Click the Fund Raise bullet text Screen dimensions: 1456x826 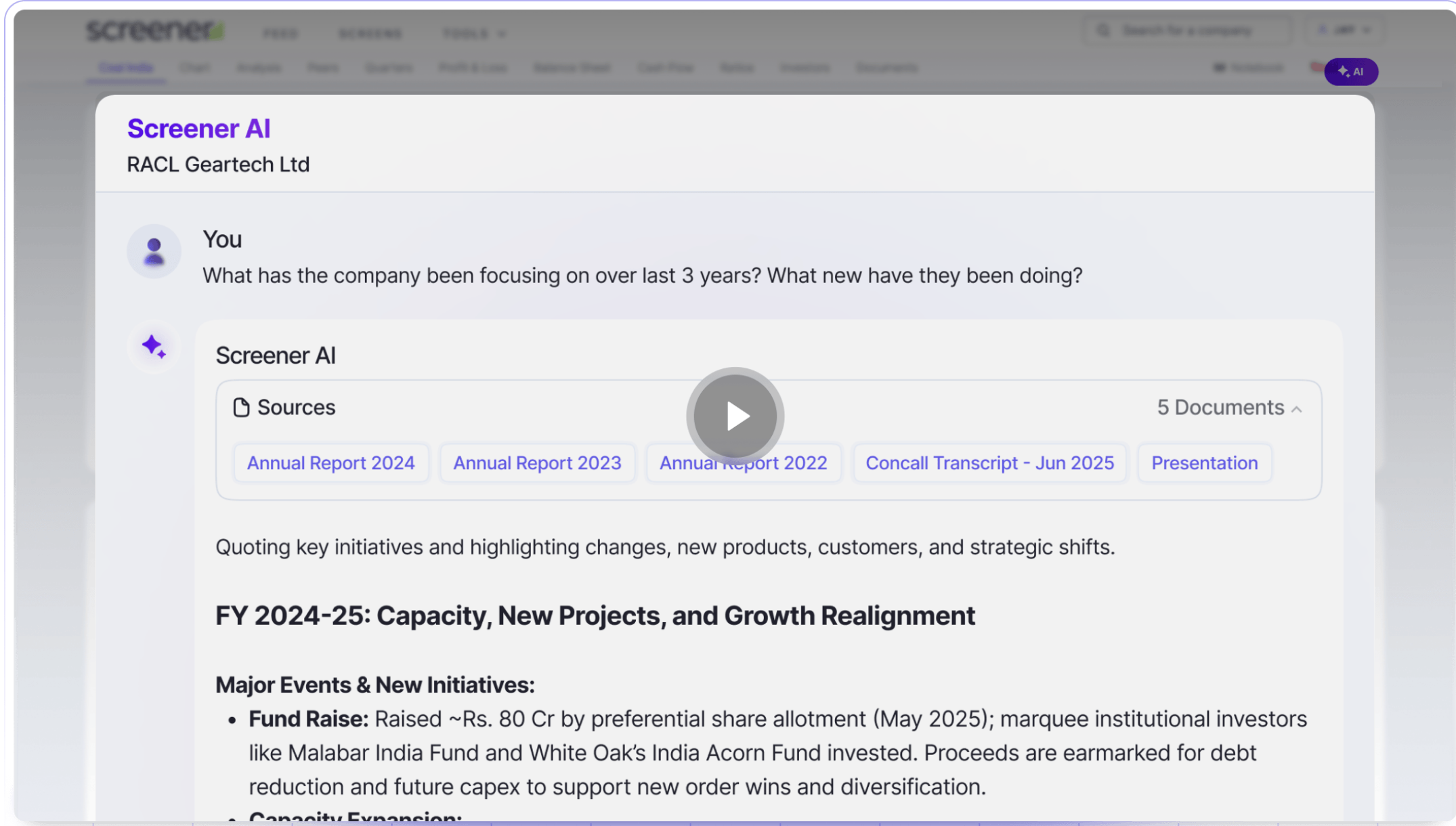coord(777,753)
